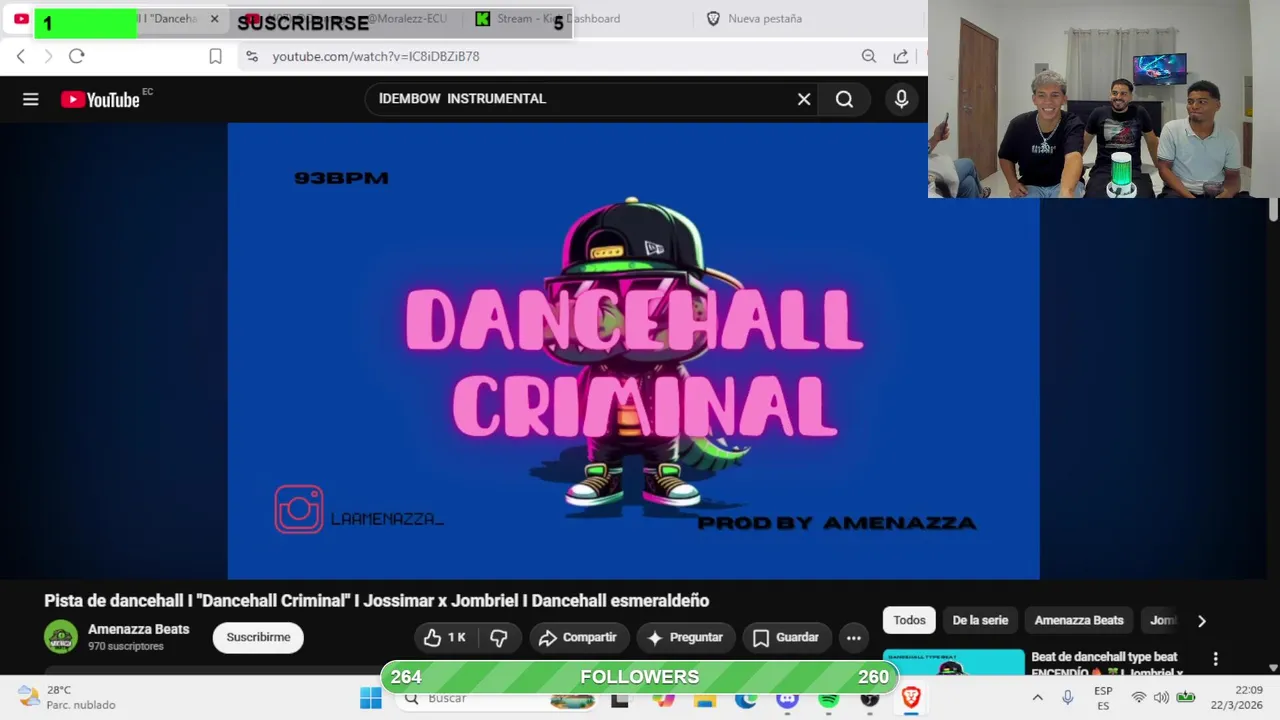Close the Dancehall YouTube tab

click(x=214, y=19)
